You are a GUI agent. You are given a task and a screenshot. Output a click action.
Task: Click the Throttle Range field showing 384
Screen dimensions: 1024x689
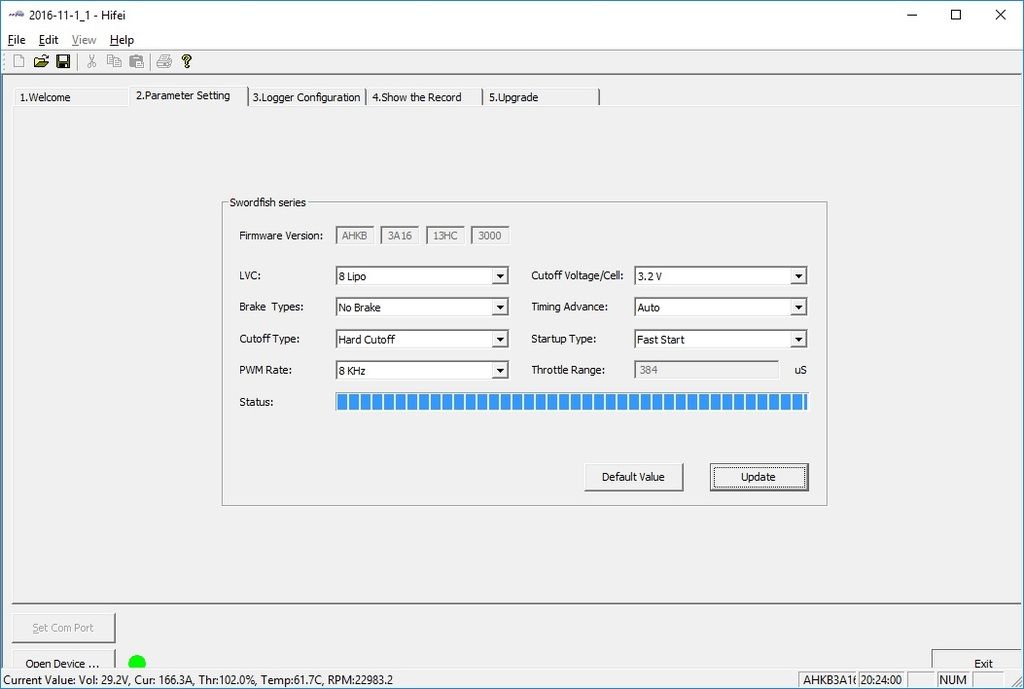707,370
